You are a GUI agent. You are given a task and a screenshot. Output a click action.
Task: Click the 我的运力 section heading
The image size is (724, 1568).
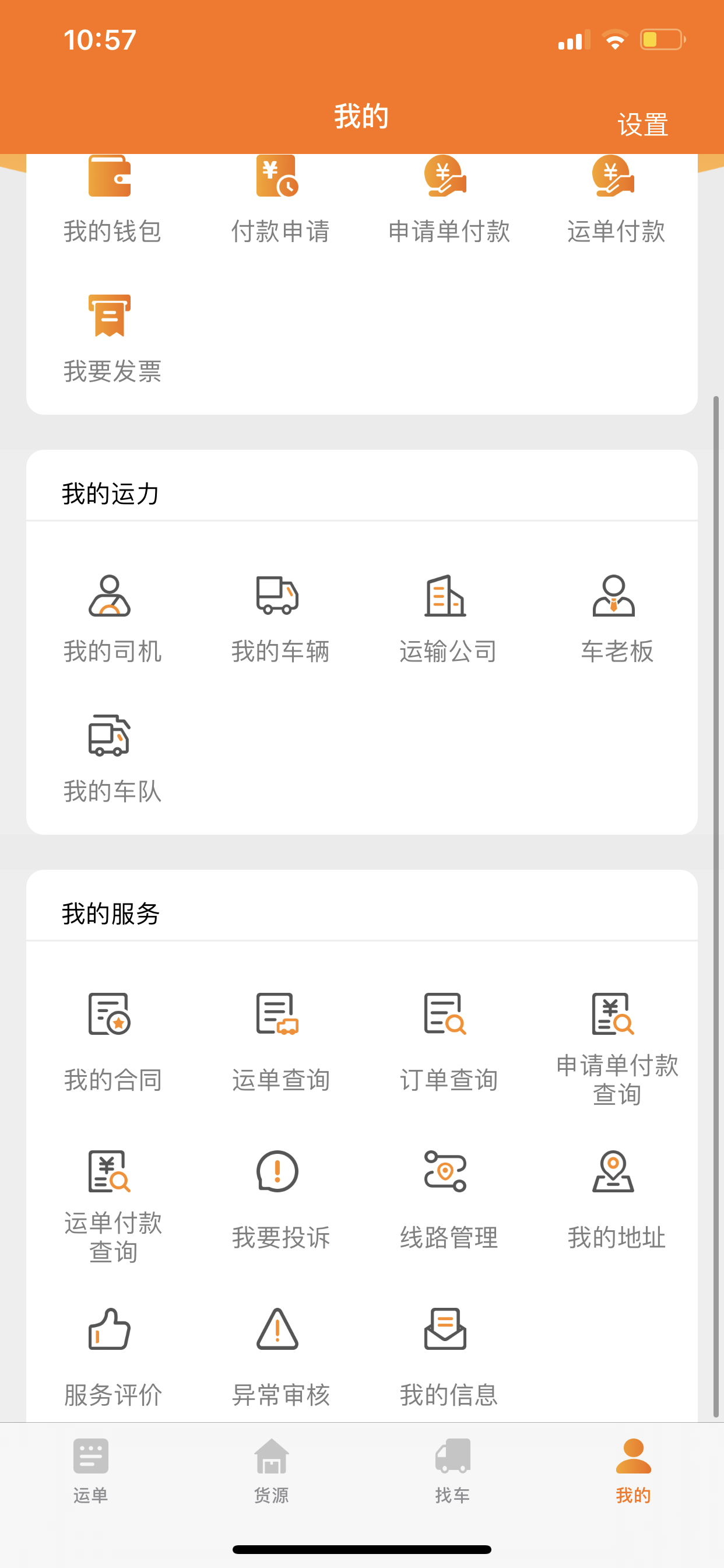(110, 494)
